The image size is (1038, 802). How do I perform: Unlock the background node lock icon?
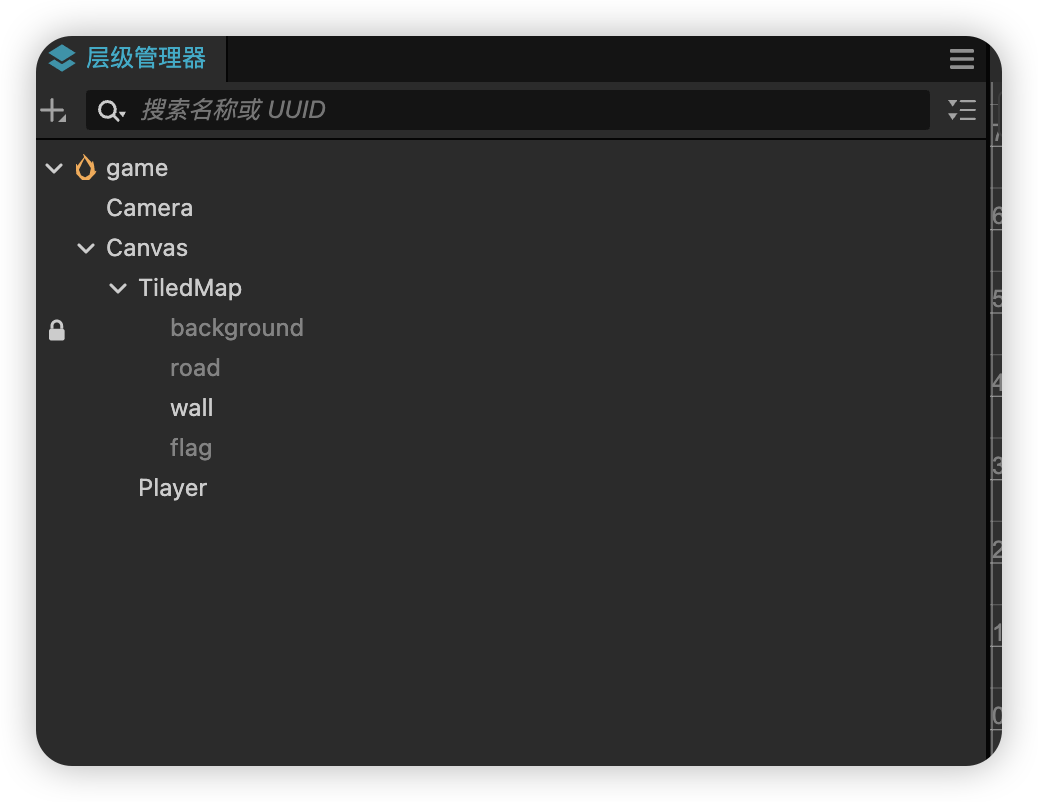click(x=57, y=330)
